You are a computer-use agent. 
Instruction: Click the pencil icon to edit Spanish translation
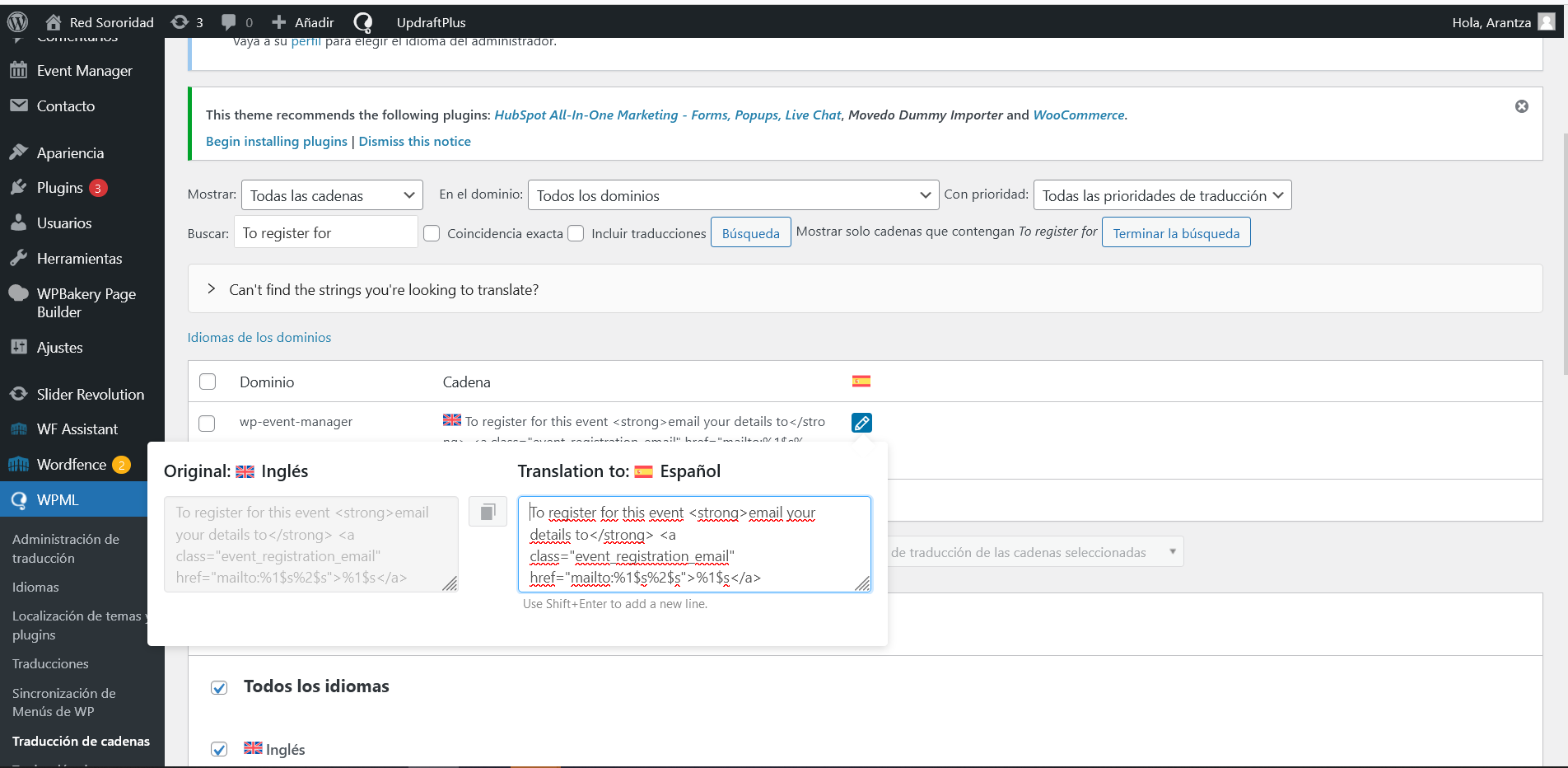(x=861, y=423)
